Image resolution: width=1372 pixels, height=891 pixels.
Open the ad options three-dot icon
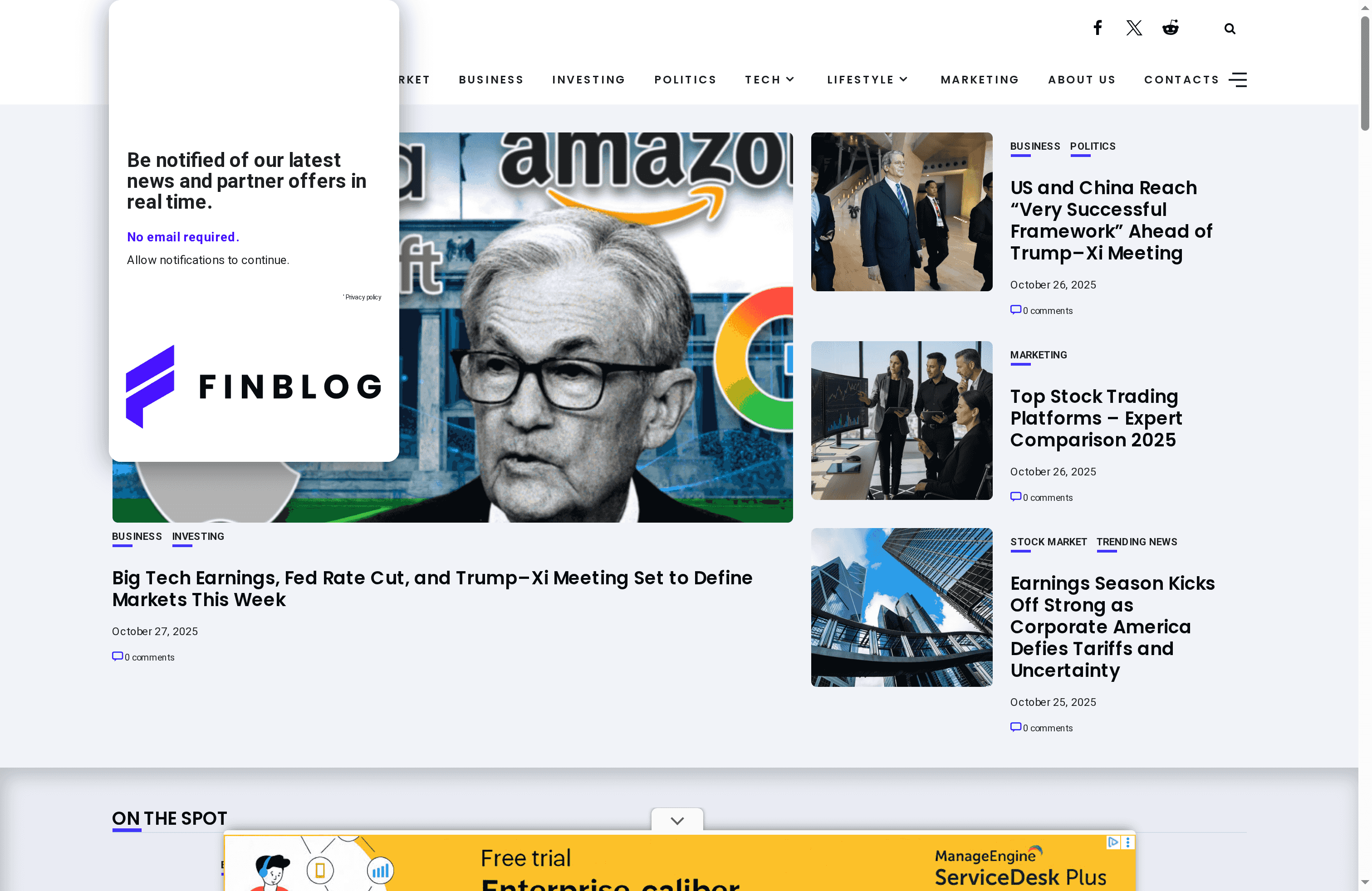pos(1127,842)
